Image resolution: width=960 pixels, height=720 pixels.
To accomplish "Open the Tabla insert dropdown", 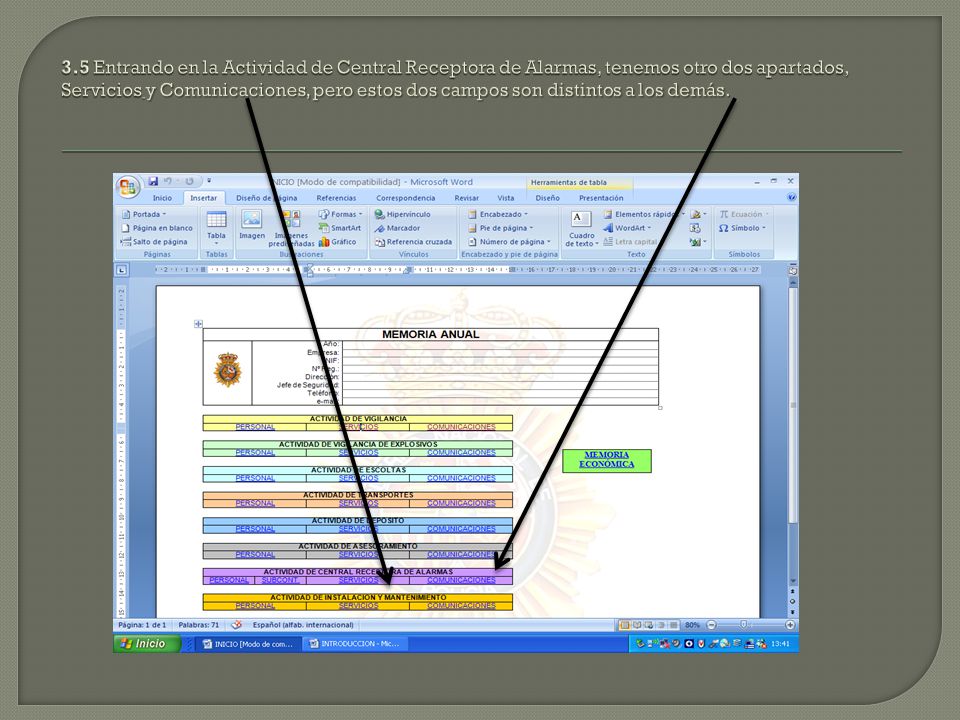I will pyautogui.click(x=216, y=228).
